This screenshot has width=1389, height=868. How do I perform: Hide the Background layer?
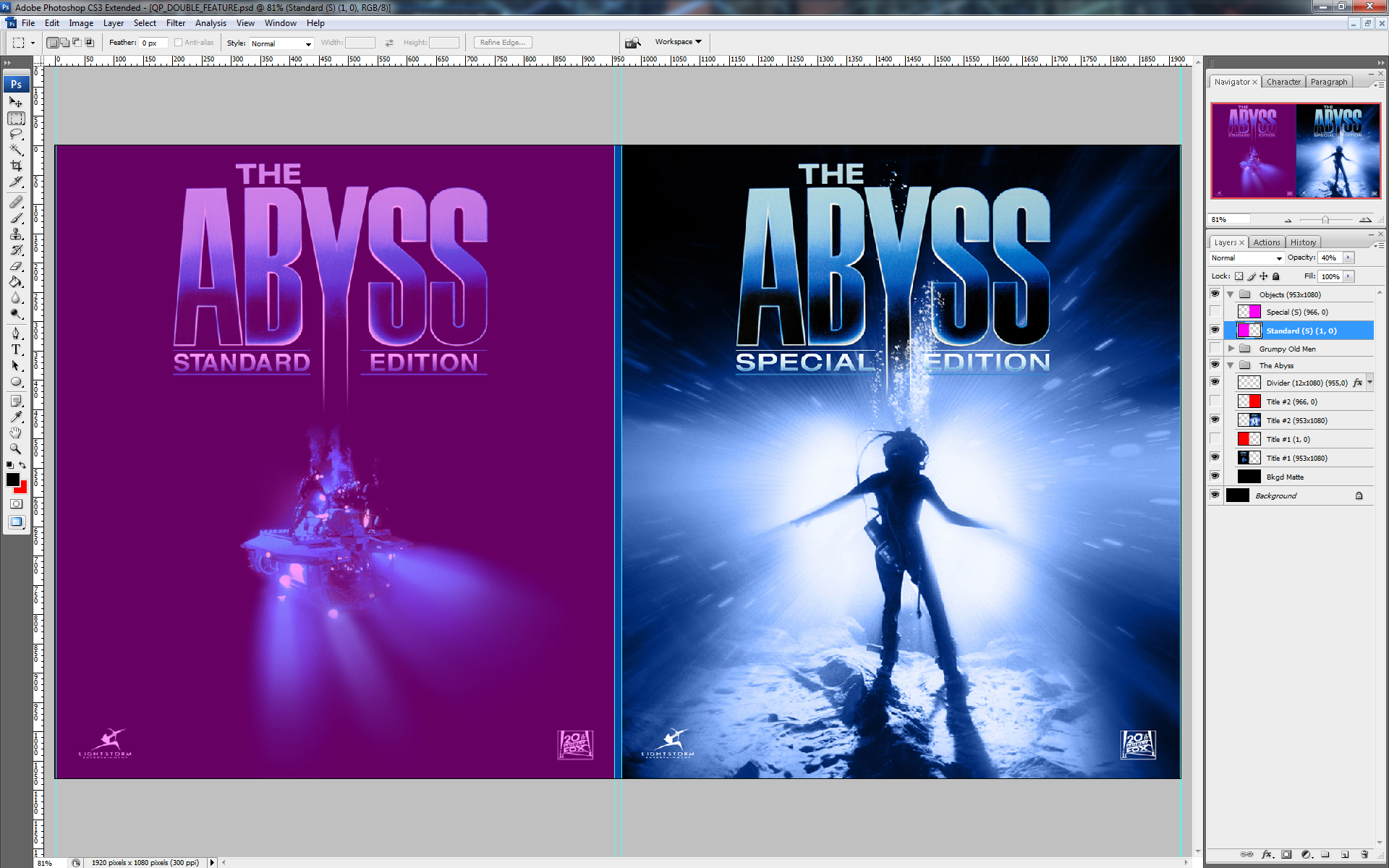coord(1215,495)
